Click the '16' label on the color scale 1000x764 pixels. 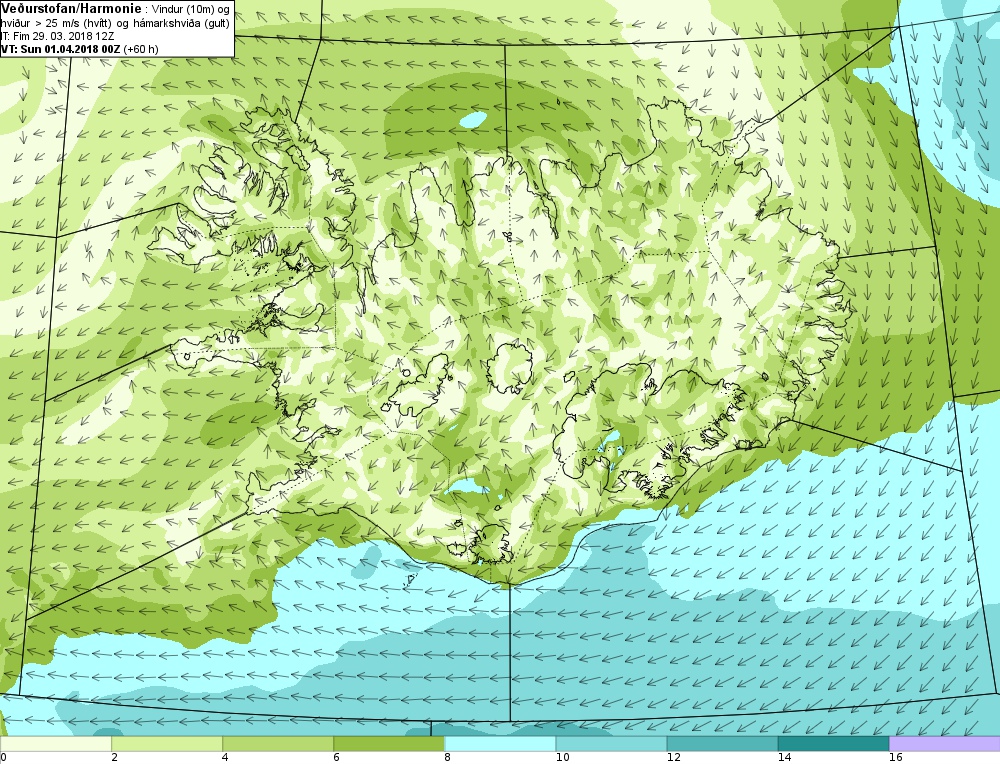pyautogui.click(x=895, y=758)
